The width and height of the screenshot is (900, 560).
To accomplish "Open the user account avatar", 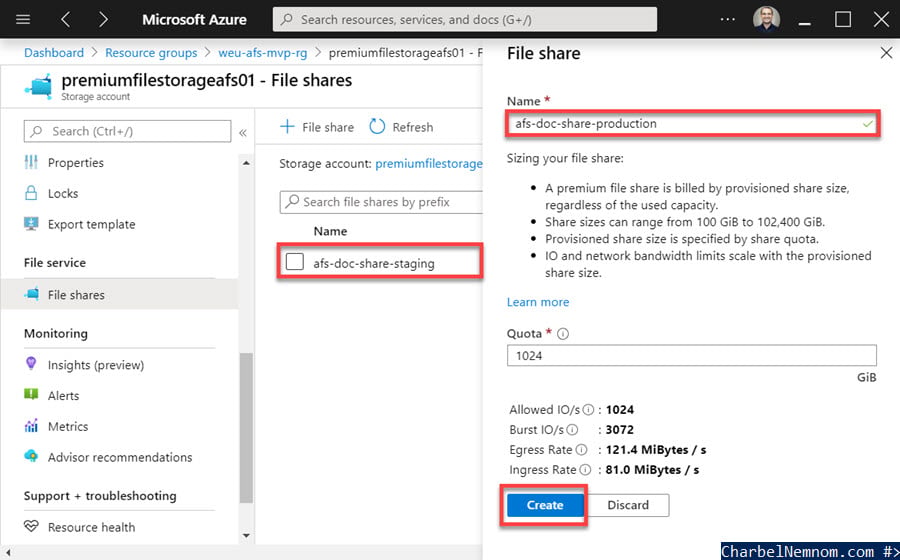I will 766,20.
